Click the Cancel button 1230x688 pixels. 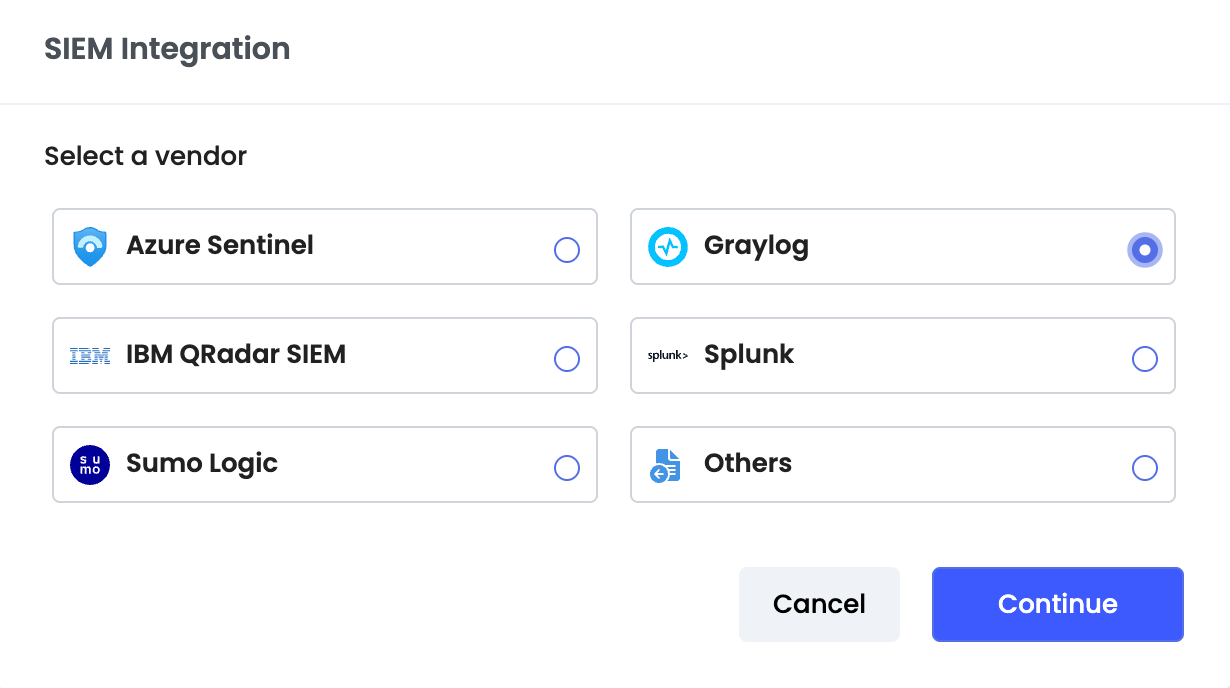pos(819,604)
